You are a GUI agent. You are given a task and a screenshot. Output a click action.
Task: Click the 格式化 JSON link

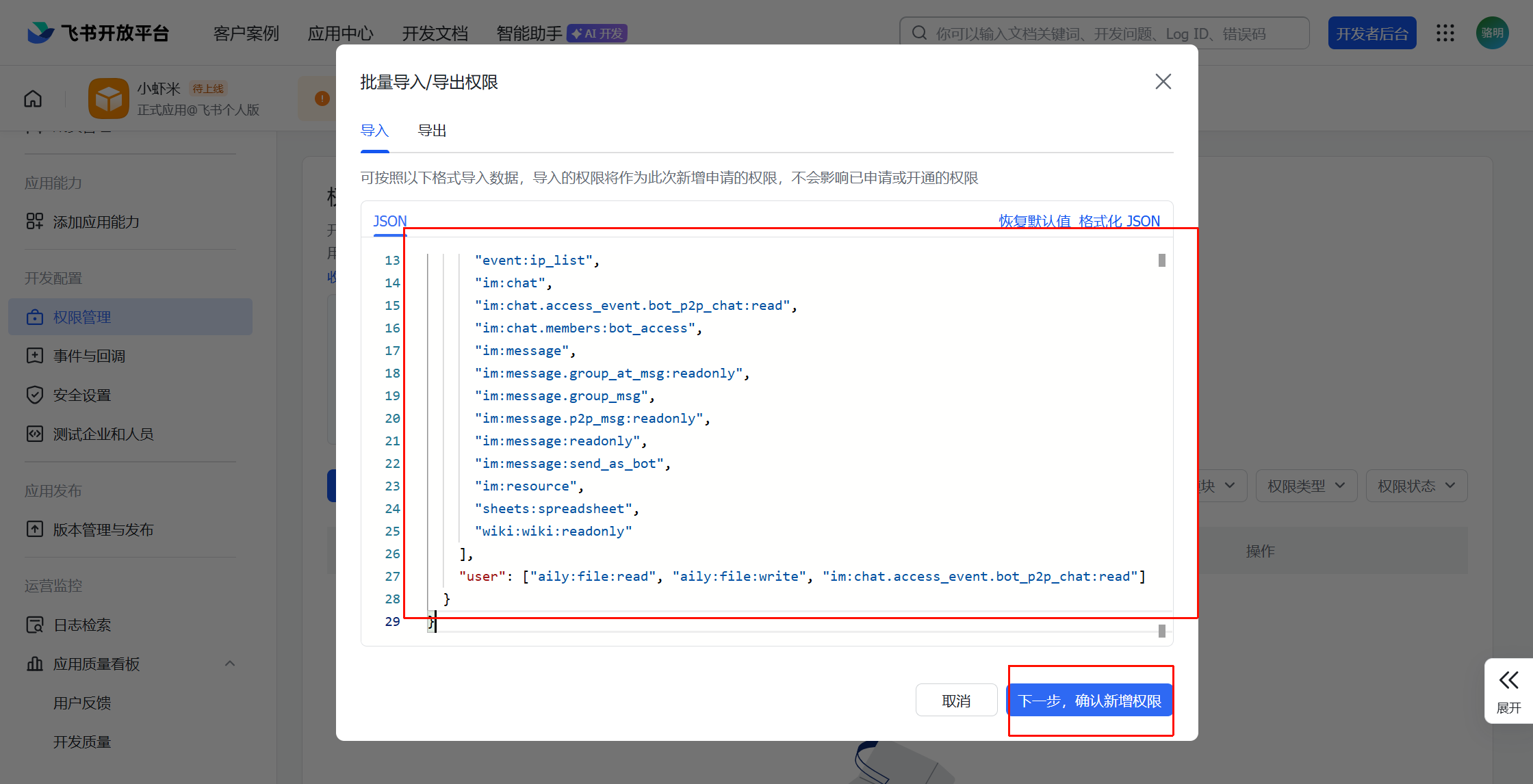pos(1119,221)
